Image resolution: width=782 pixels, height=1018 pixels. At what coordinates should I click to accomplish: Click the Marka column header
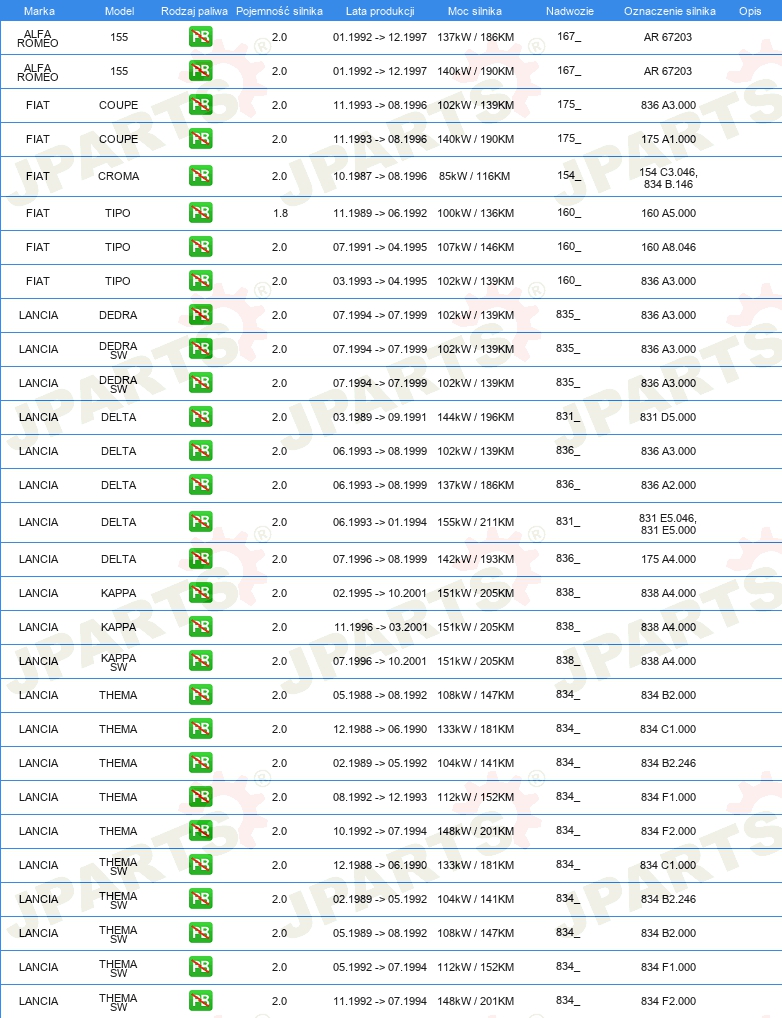[39, 11]
